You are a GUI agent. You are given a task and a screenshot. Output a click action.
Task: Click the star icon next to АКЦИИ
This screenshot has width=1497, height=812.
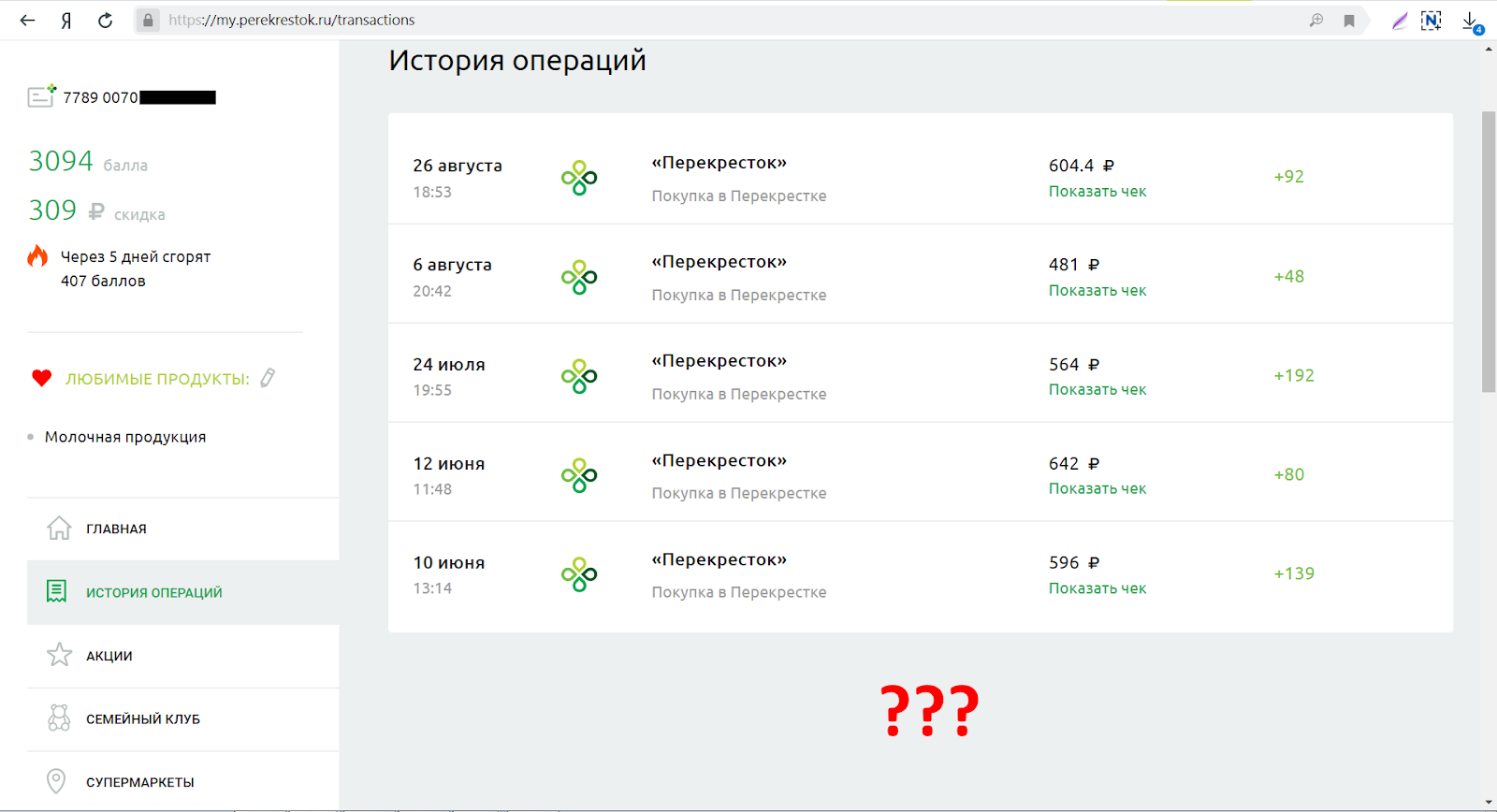coord(59,654)
